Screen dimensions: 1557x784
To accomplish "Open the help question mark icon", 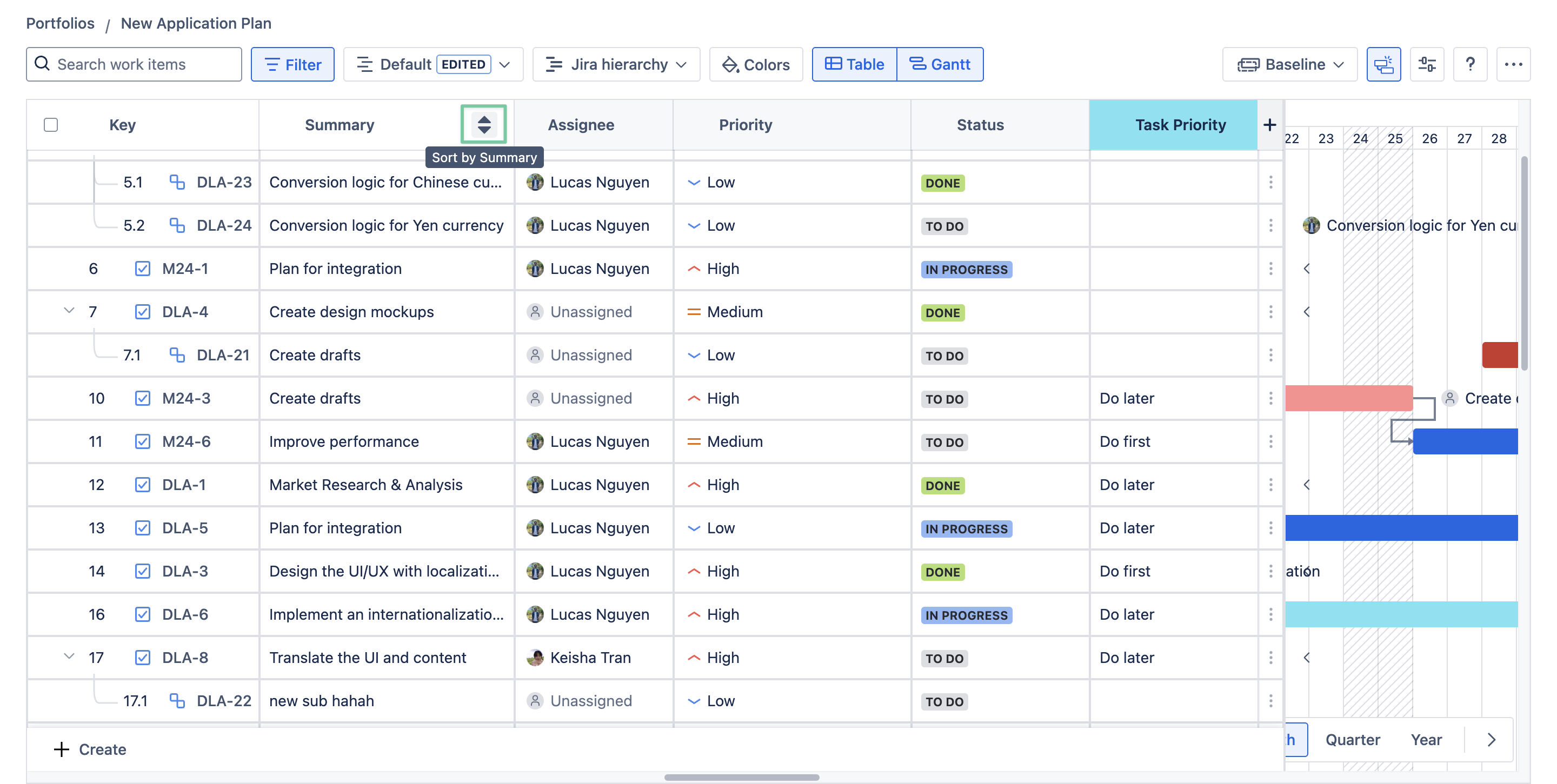I will [x=1470, y=64].
